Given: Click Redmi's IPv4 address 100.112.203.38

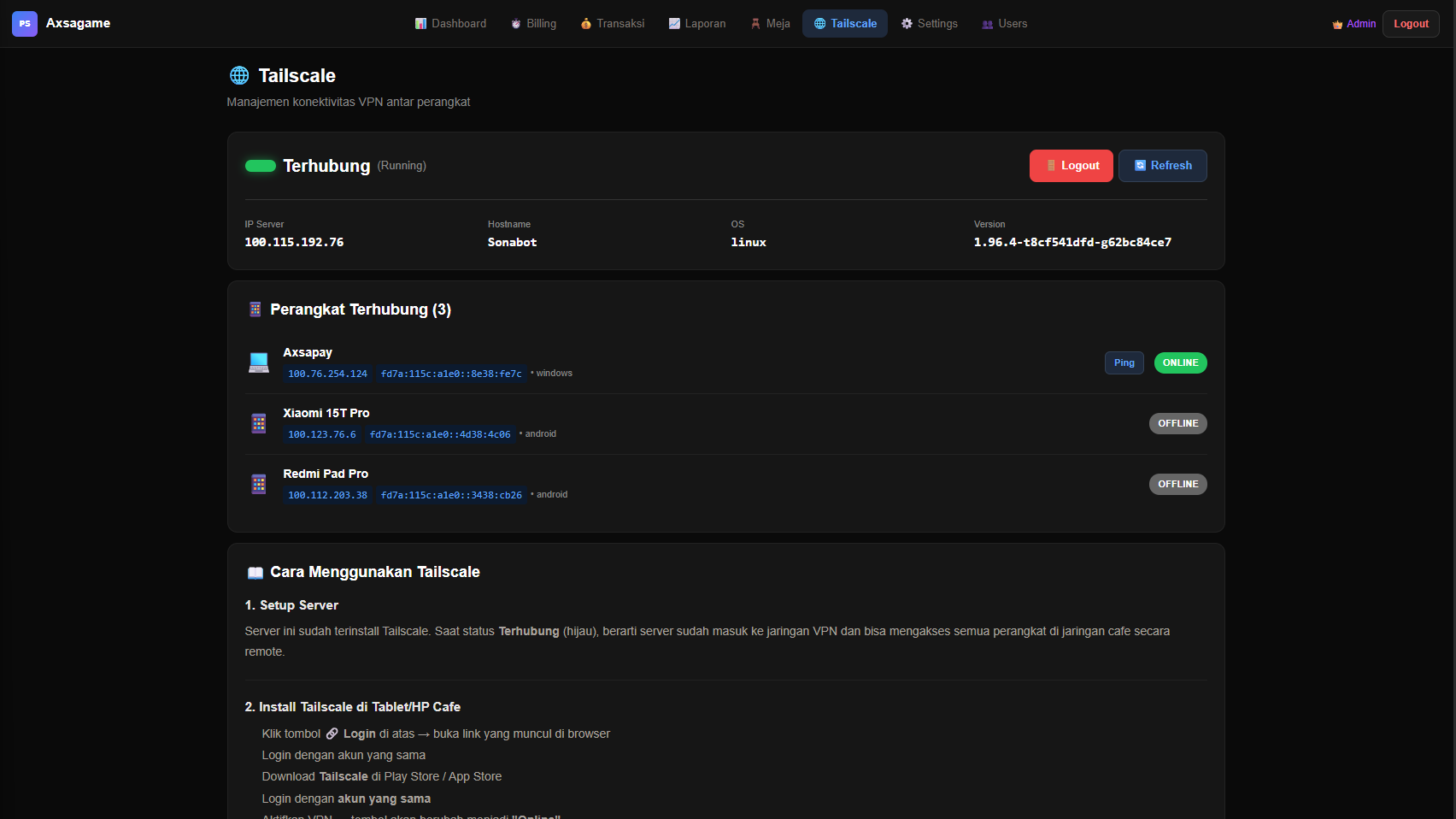Looking at the screenshot, I should tap(327, 496).
